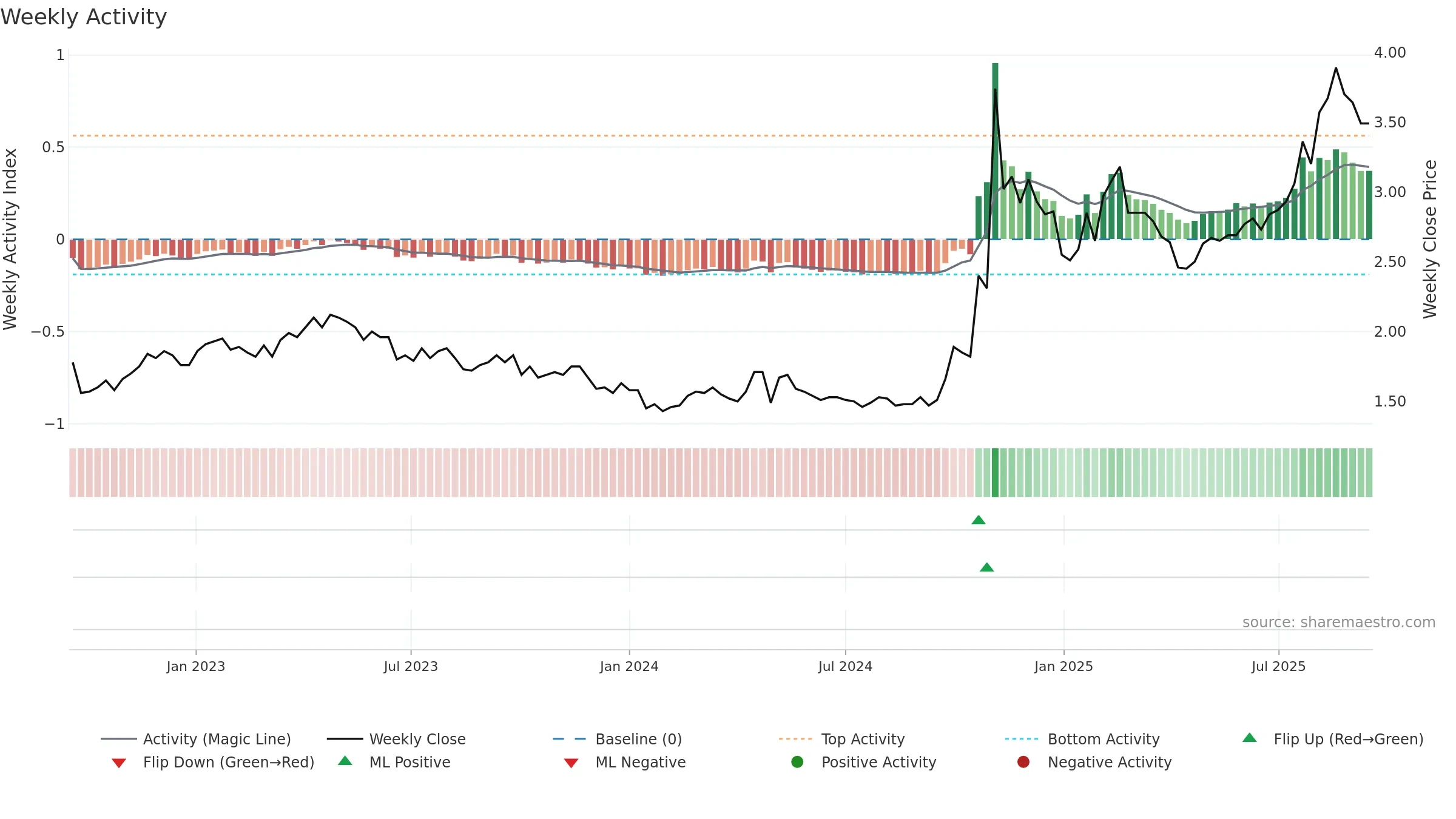The width and height of the screenshot is (1456, 819).
Task: Click the Weekly Activity Index axis label
Action: click(10, 239)
